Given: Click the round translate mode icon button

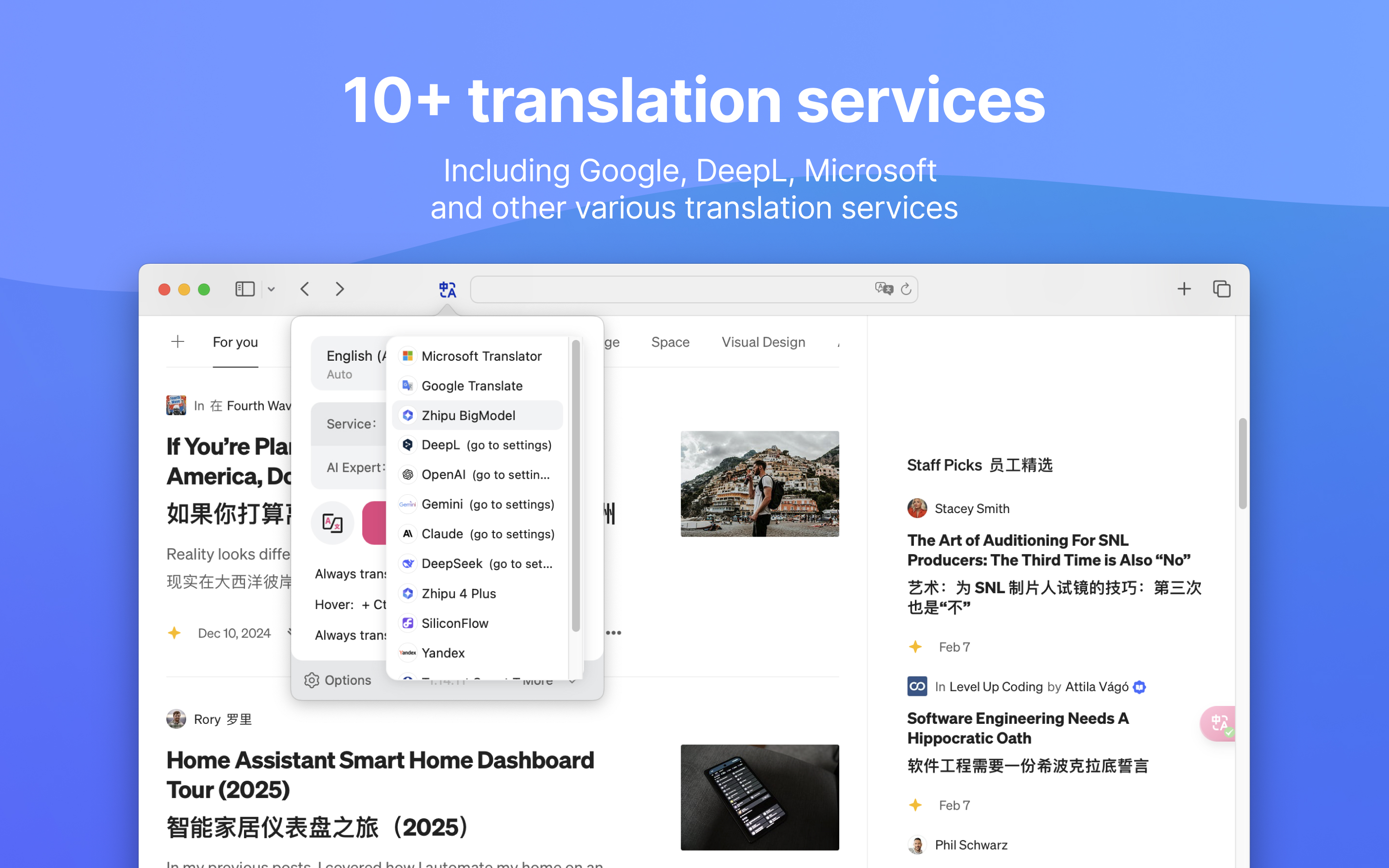Looking at the screenshot, I should (332, 523).
